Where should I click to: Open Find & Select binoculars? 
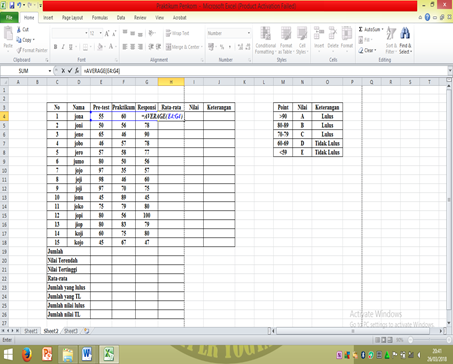[x=405, y=41]
